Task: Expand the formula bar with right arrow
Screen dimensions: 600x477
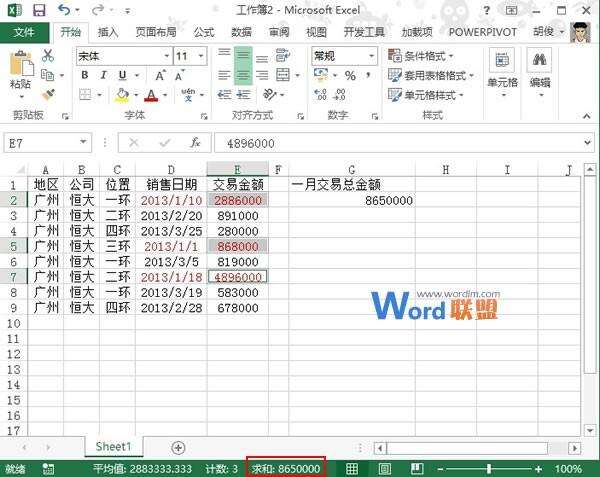Action: pyautogui.click(x=588, y=143)
